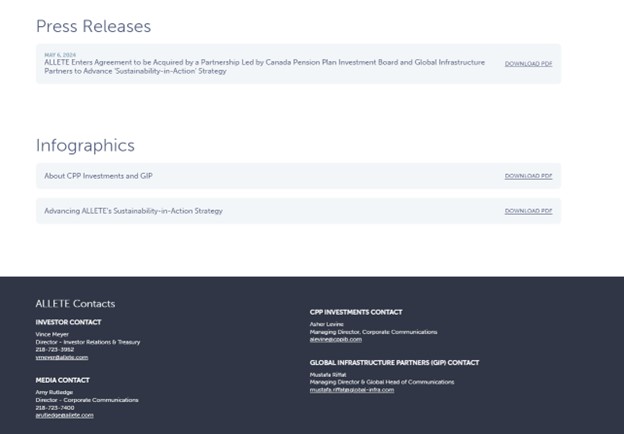Open the alevine@cppib.com email link
624x434 pixels.
(x=336, y=339)
